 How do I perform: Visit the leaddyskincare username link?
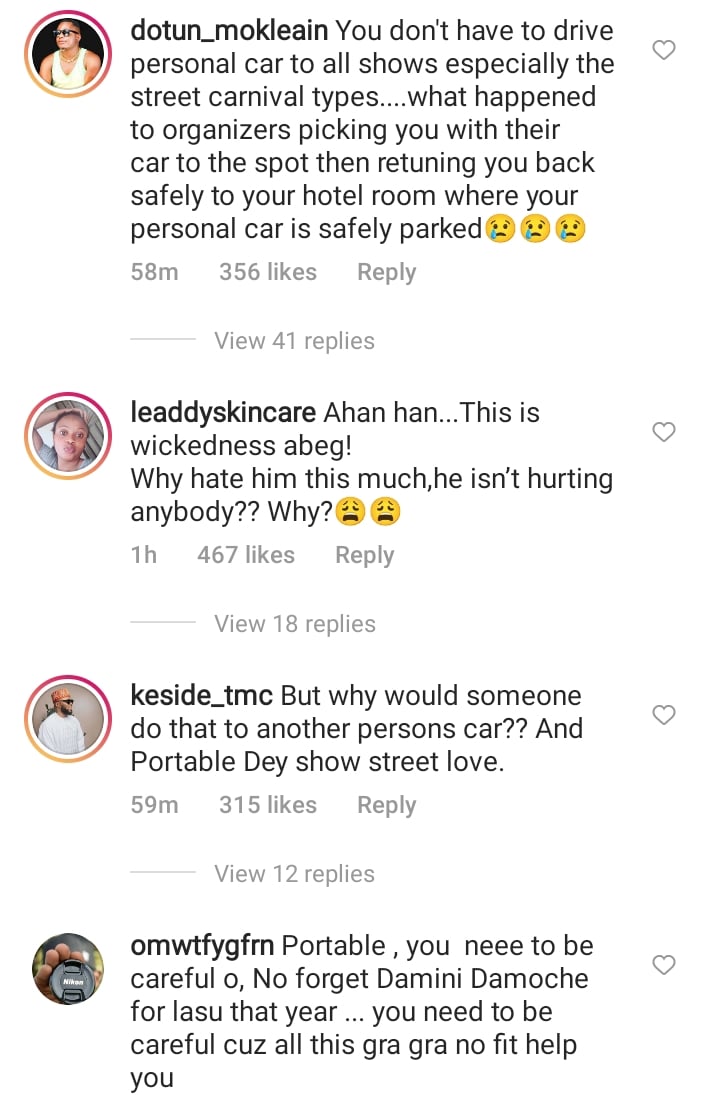(x=223, y=413)
